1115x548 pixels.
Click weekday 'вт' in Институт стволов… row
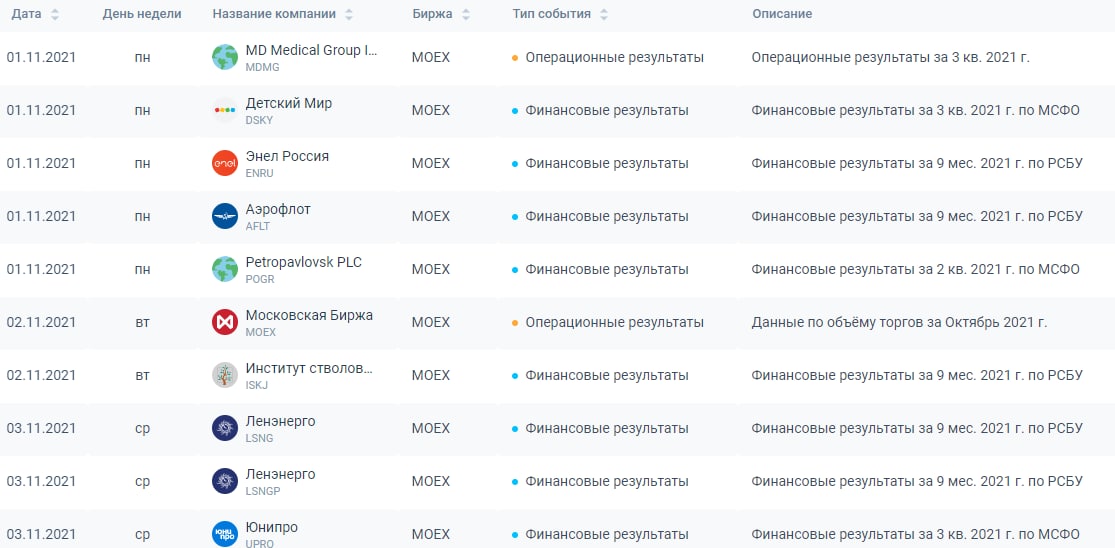click(x=142, y=375)
